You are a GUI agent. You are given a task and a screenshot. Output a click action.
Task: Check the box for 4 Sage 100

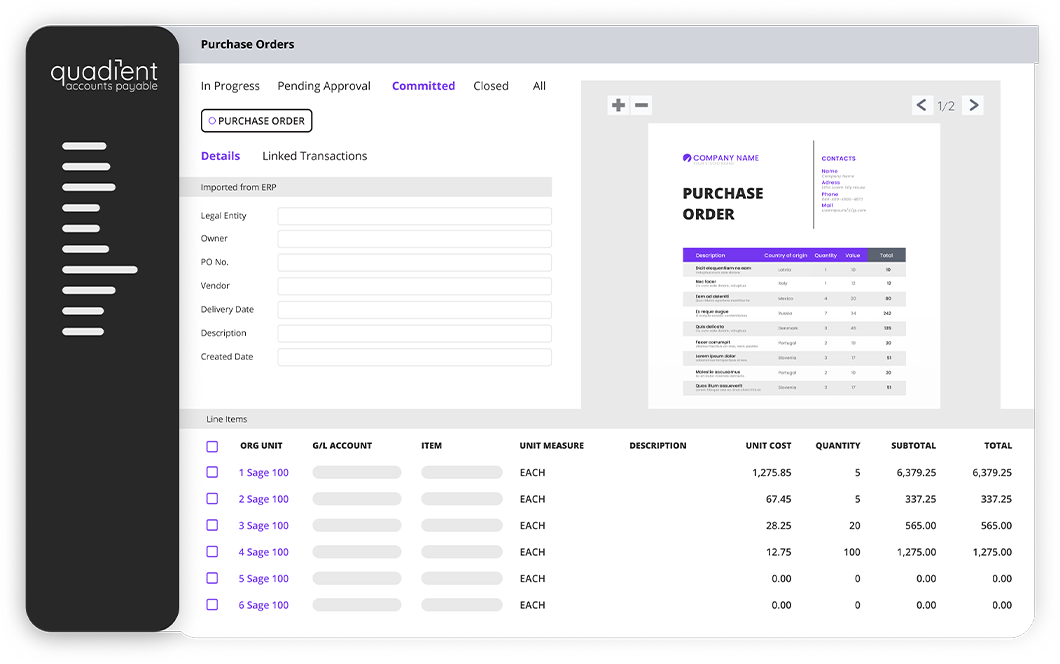click(212, 552)
